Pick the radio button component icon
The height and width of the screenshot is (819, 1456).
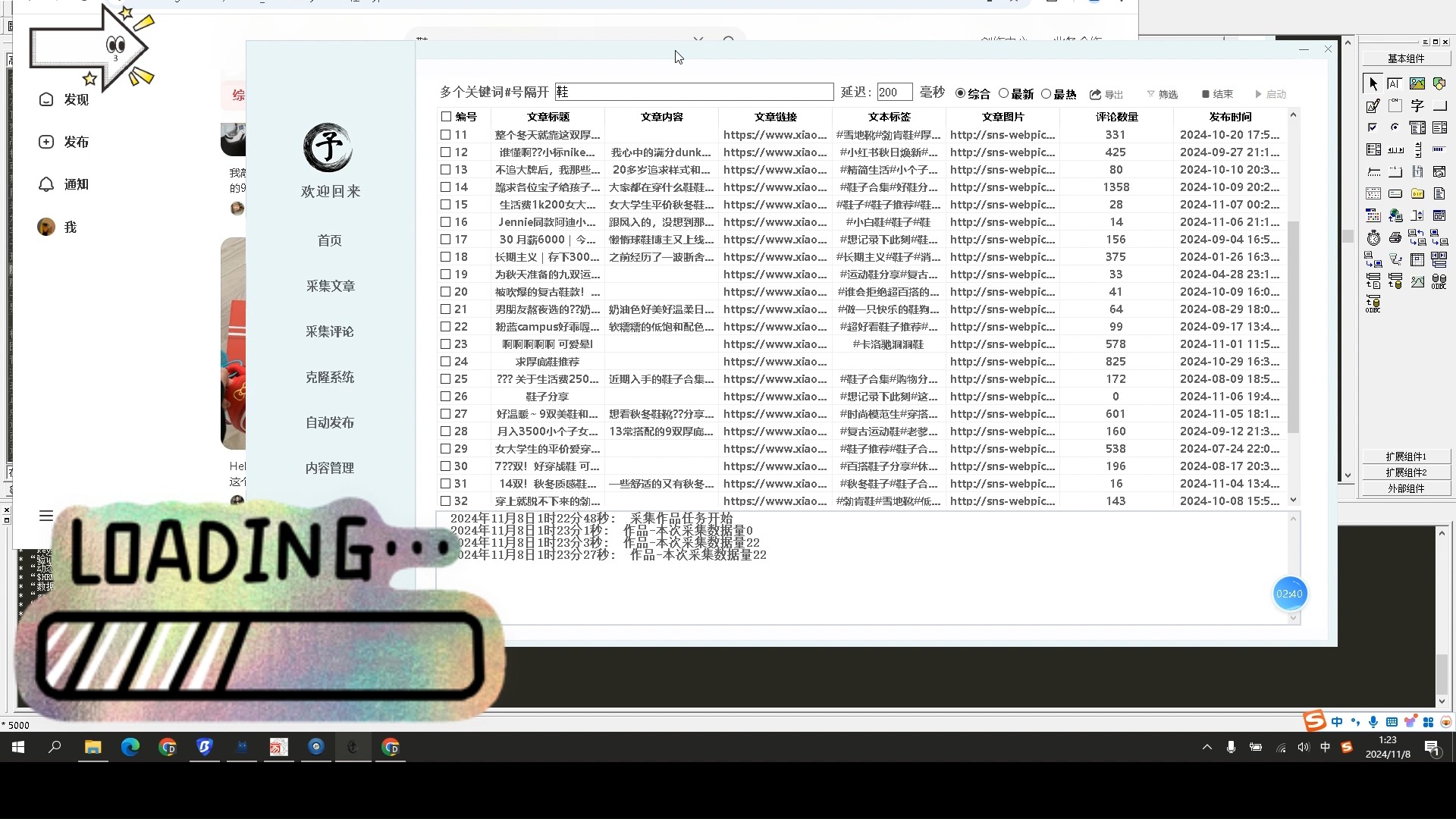pos(1395,127)
